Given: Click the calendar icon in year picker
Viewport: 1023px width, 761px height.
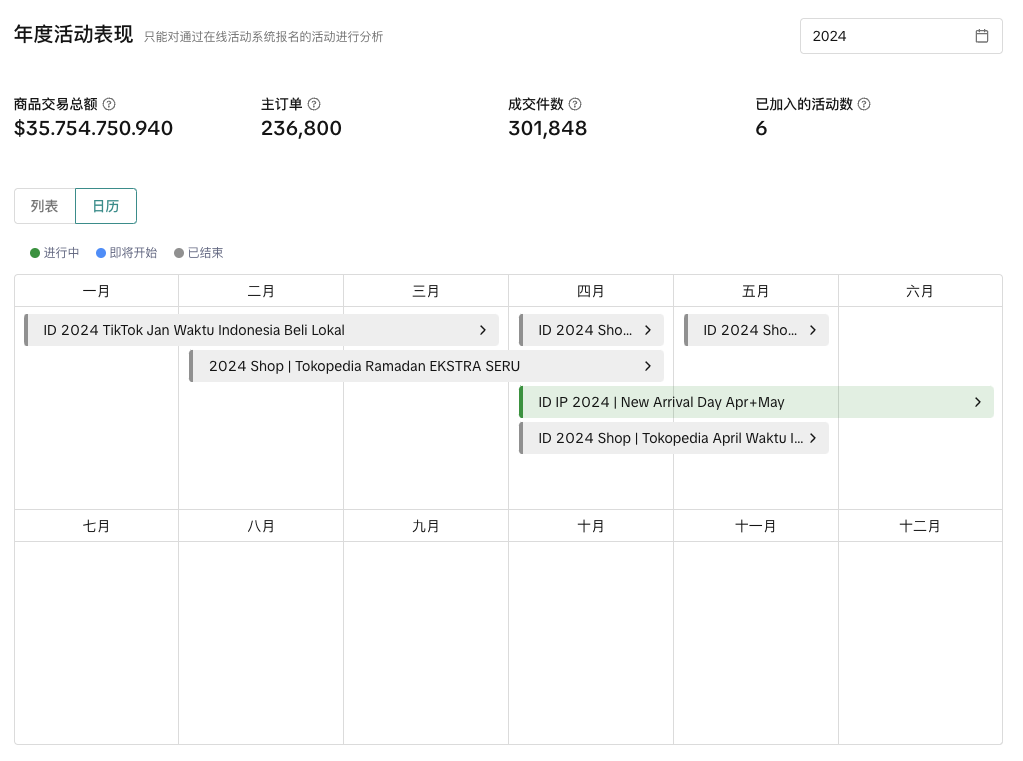Looking at the screenshot, I should [x=981, y=36].
